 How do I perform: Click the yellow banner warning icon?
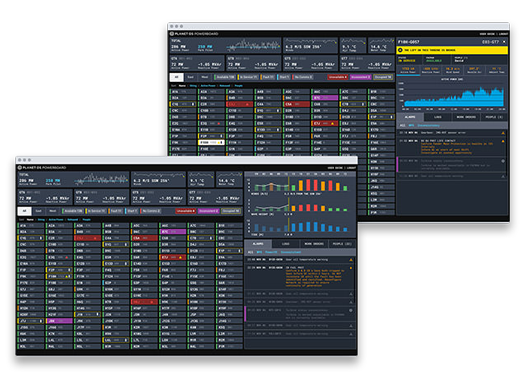(x=400, y=50)
